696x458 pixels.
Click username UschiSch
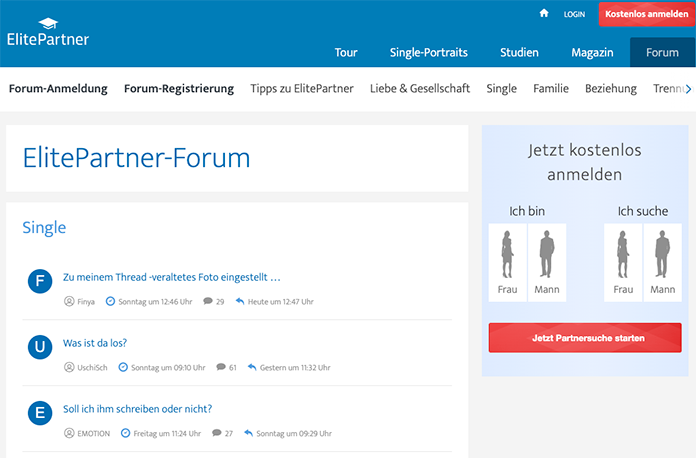[x=92, y=367]
